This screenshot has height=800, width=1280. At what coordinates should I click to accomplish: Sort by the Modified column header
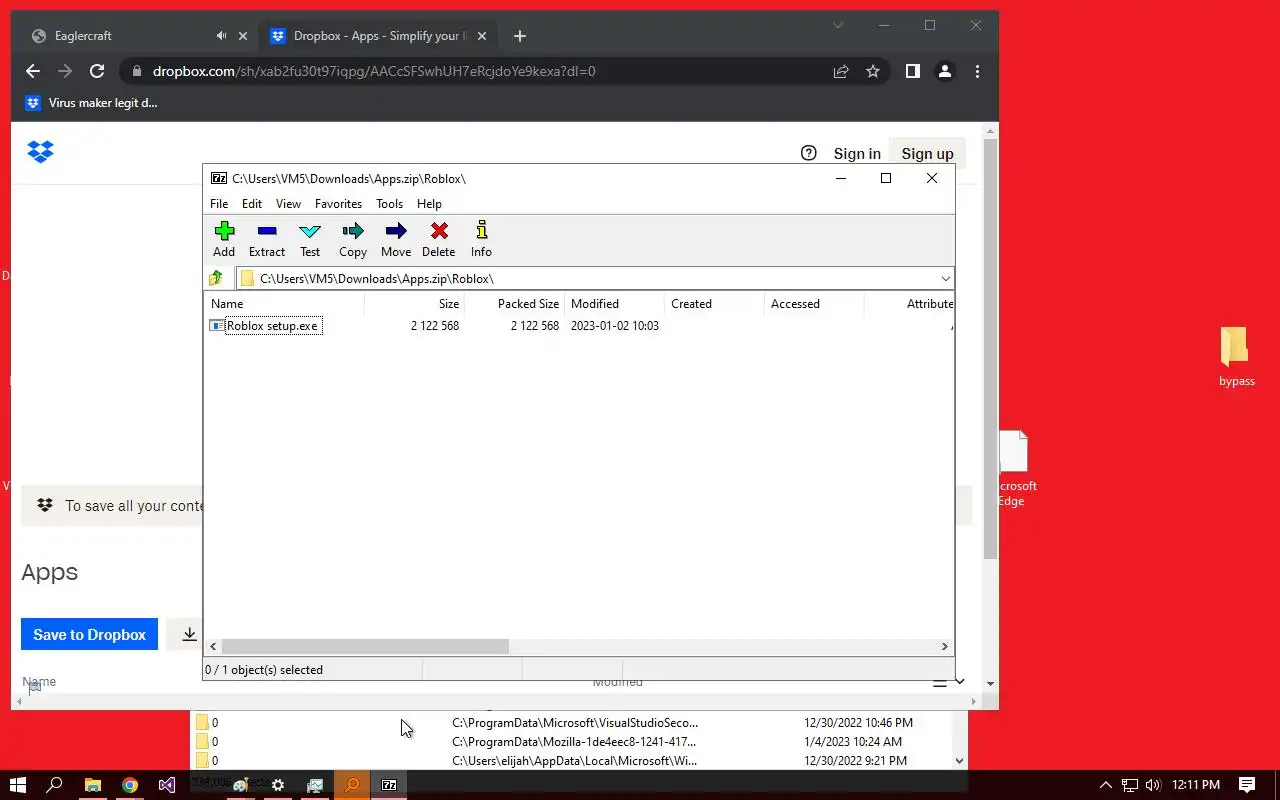coord(614,304)
